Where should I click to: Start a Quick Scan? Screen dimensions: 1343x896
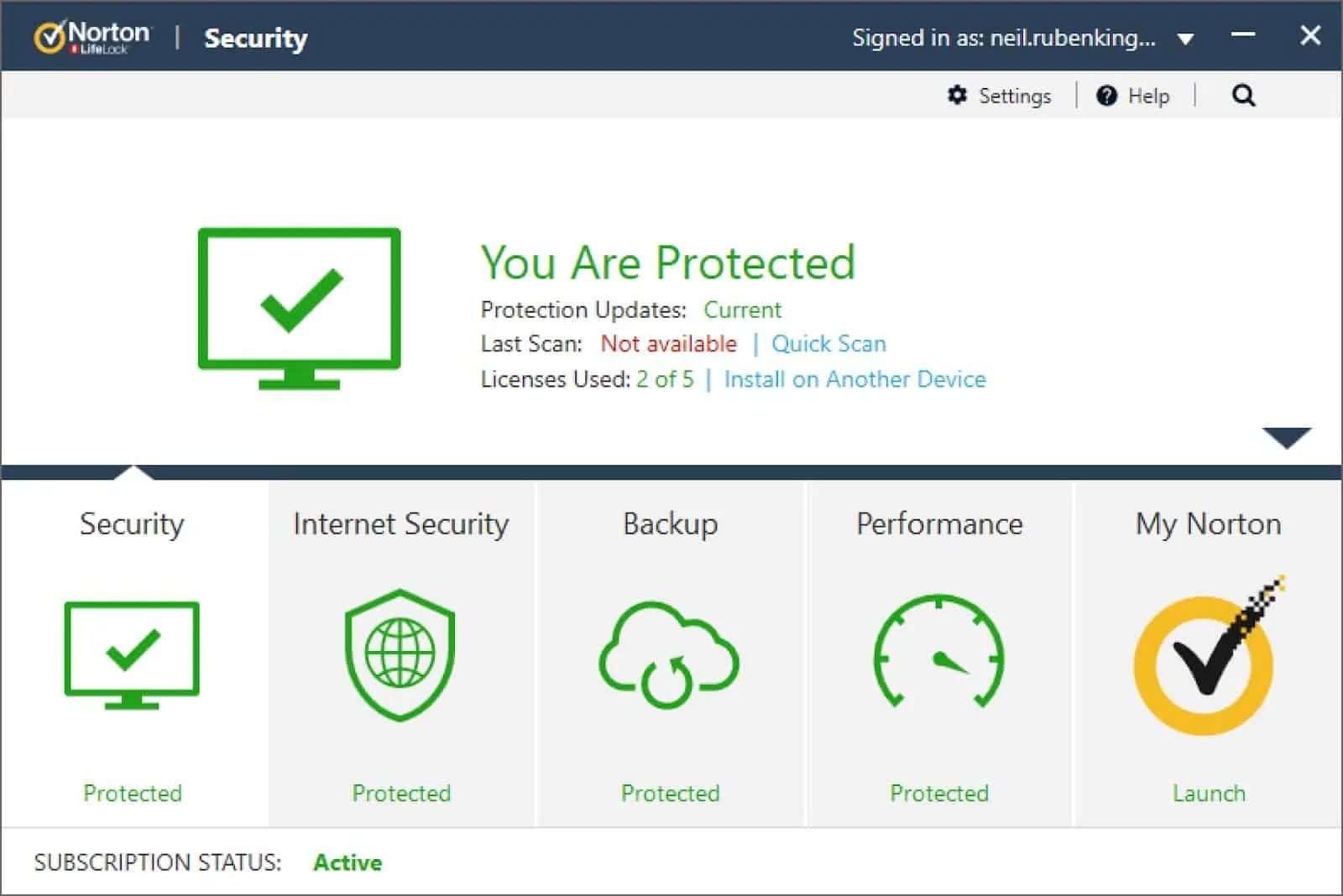pyautogui.click(x=828, y=344)
